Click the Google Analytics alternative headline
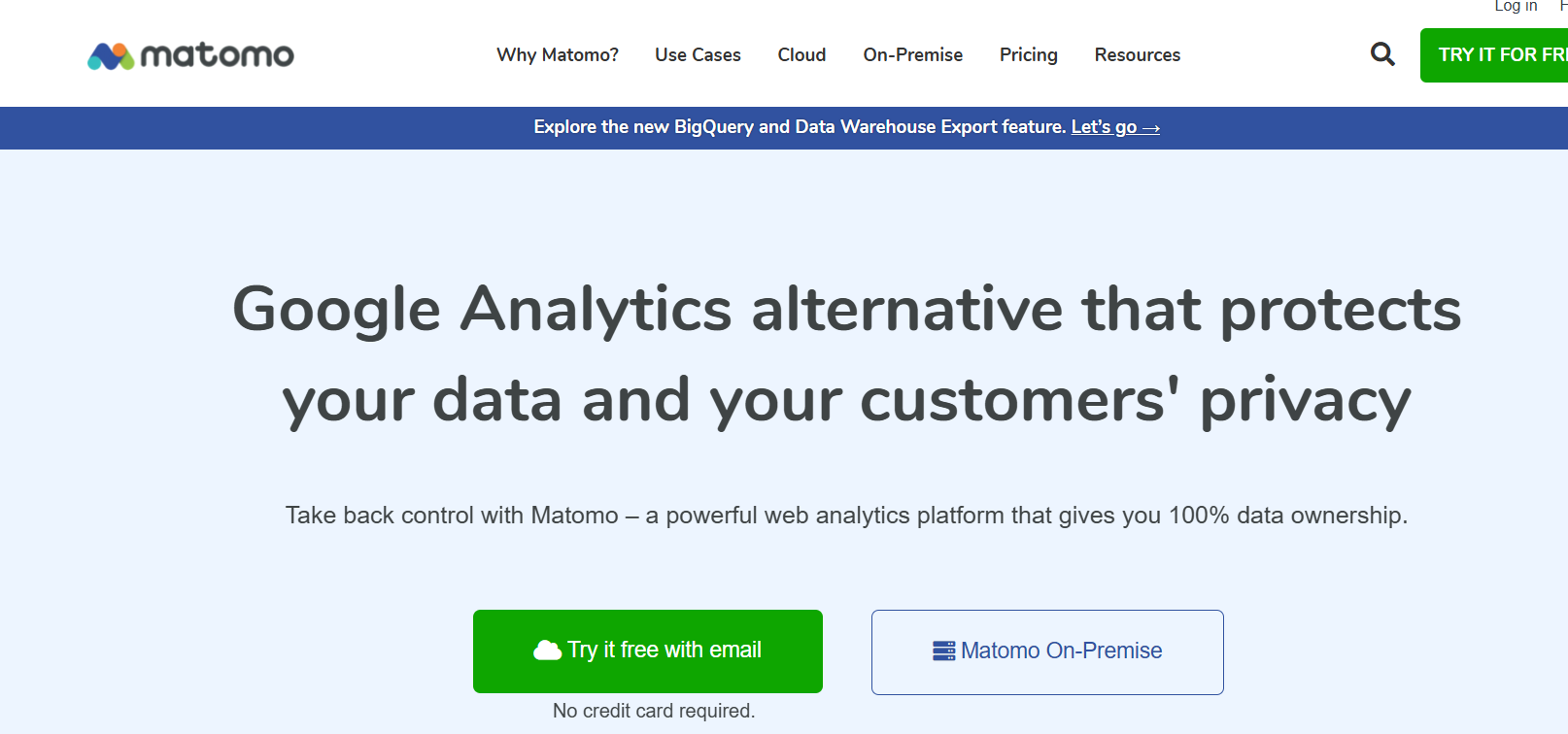The image size is (1568, 734). coord(846,354)
